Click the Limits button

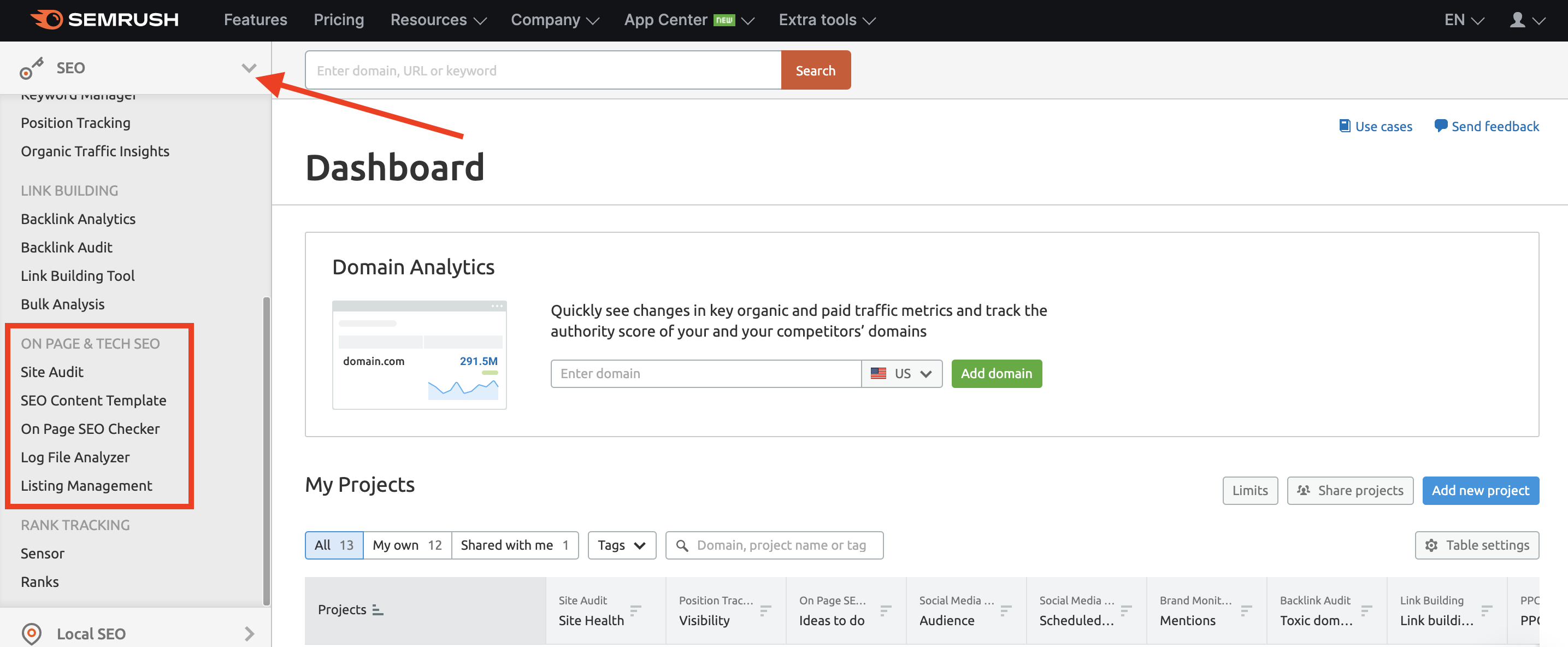tap(1249, 490)
